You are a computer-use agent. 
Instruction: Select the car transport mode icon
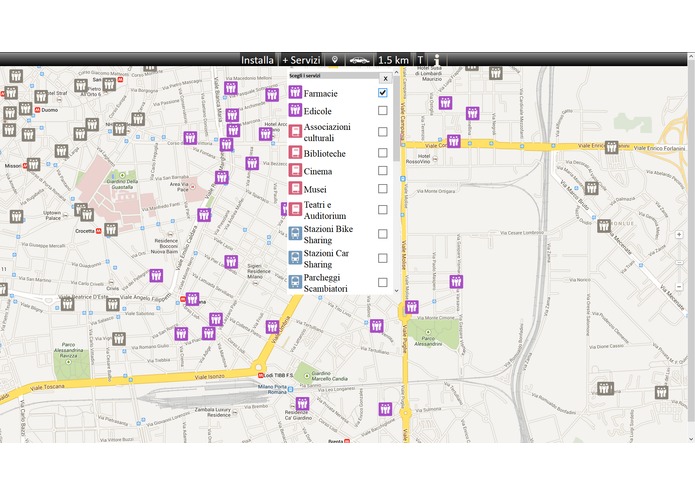click(x=359, y=60)
